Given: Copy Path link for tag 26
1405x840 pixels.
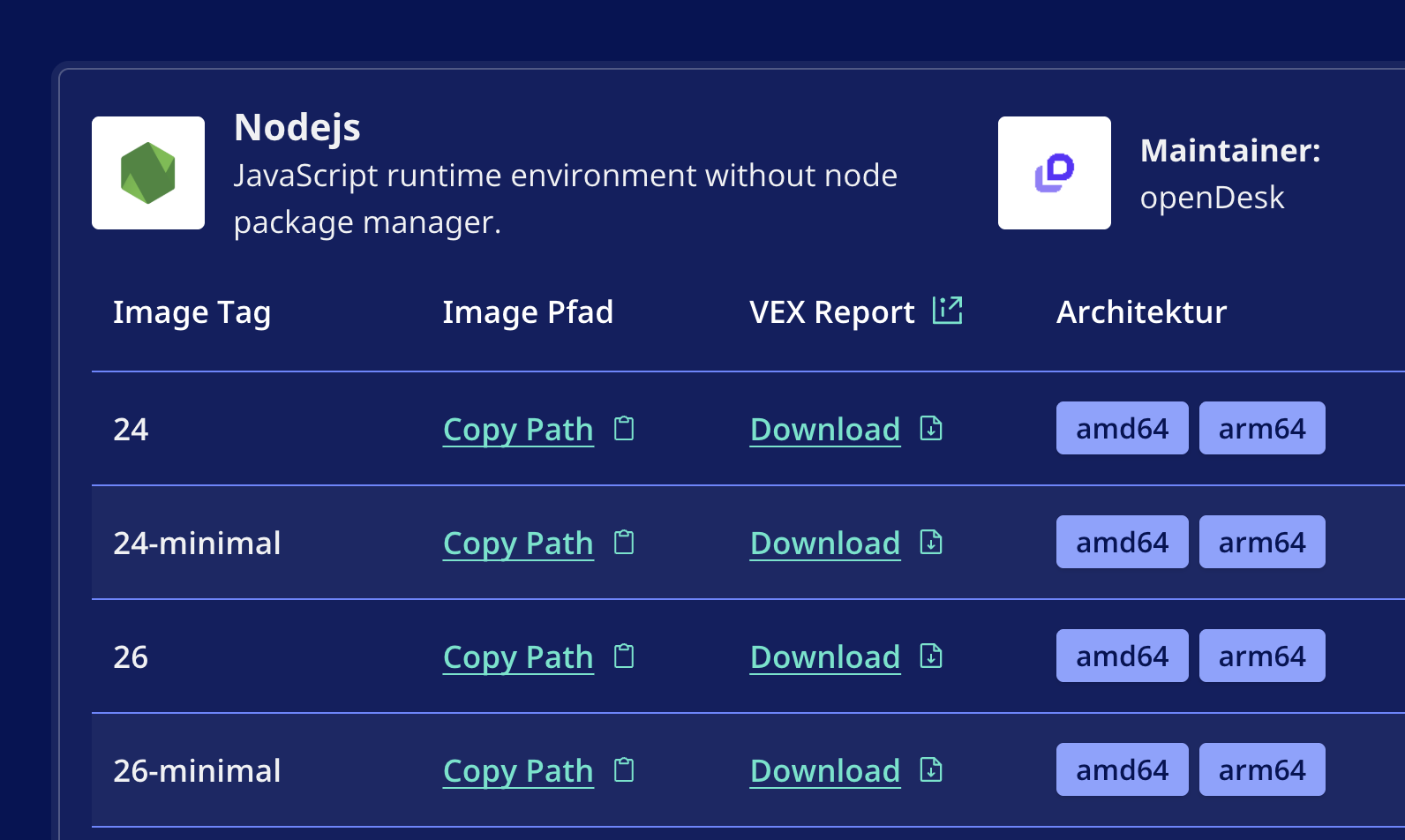Looking at the screenshot, I should [x=518, y=657].
